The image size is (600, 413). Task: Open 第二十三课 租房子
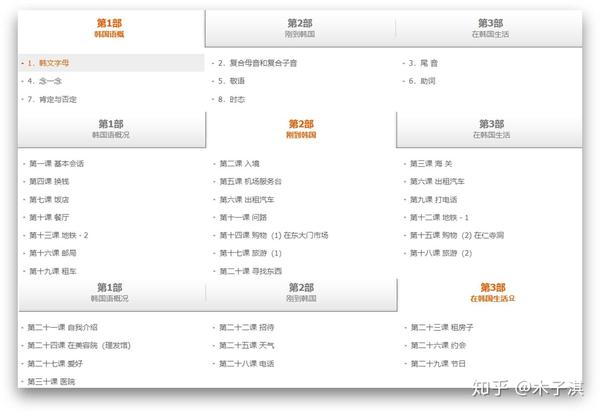tap(442, 327)
